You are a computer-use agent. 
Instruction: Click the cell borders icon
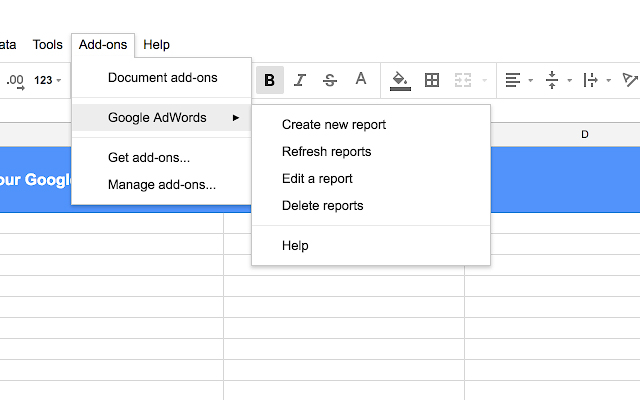[432, 80]
